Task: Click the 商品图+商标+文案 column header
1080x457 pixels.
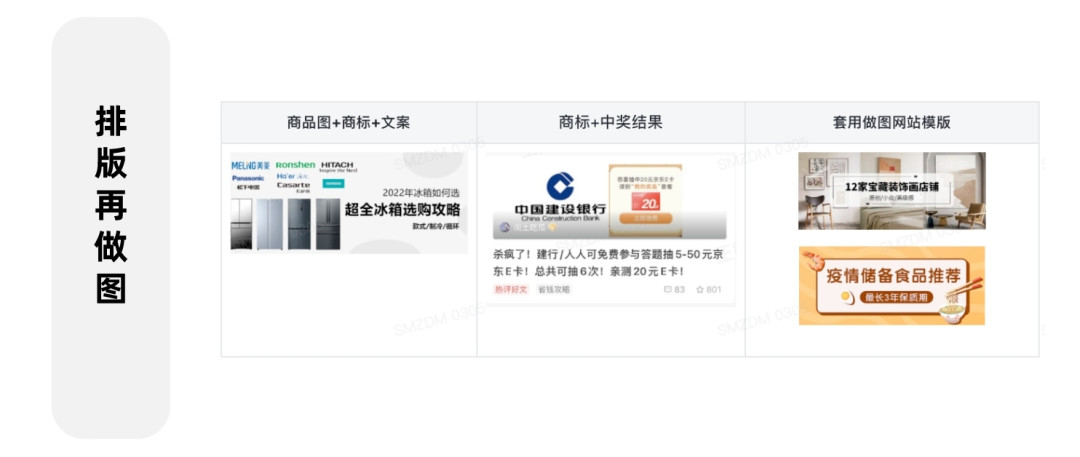Action: click(349, 123)
